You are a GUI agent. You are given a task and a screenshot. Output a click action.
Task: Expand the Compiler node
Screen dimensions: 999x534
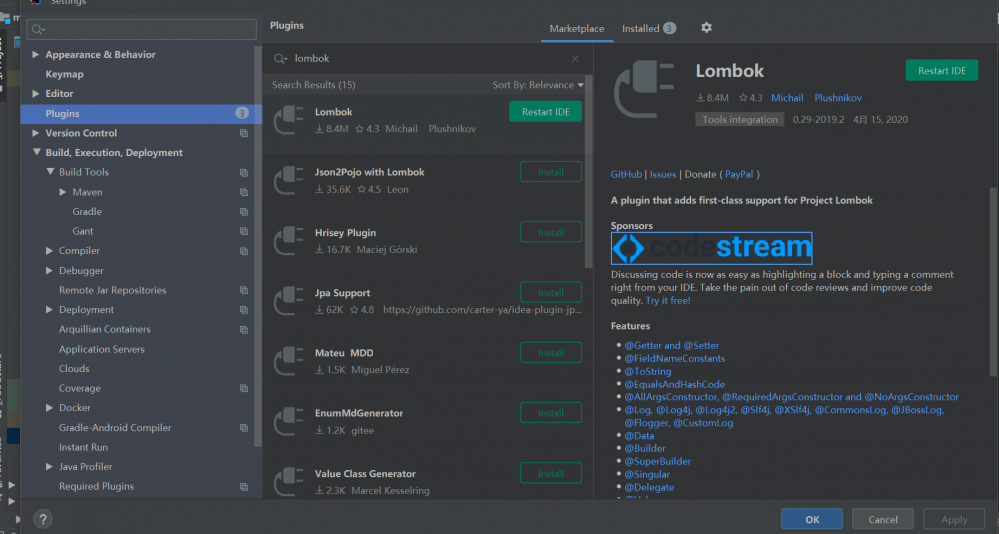point(49,251)
